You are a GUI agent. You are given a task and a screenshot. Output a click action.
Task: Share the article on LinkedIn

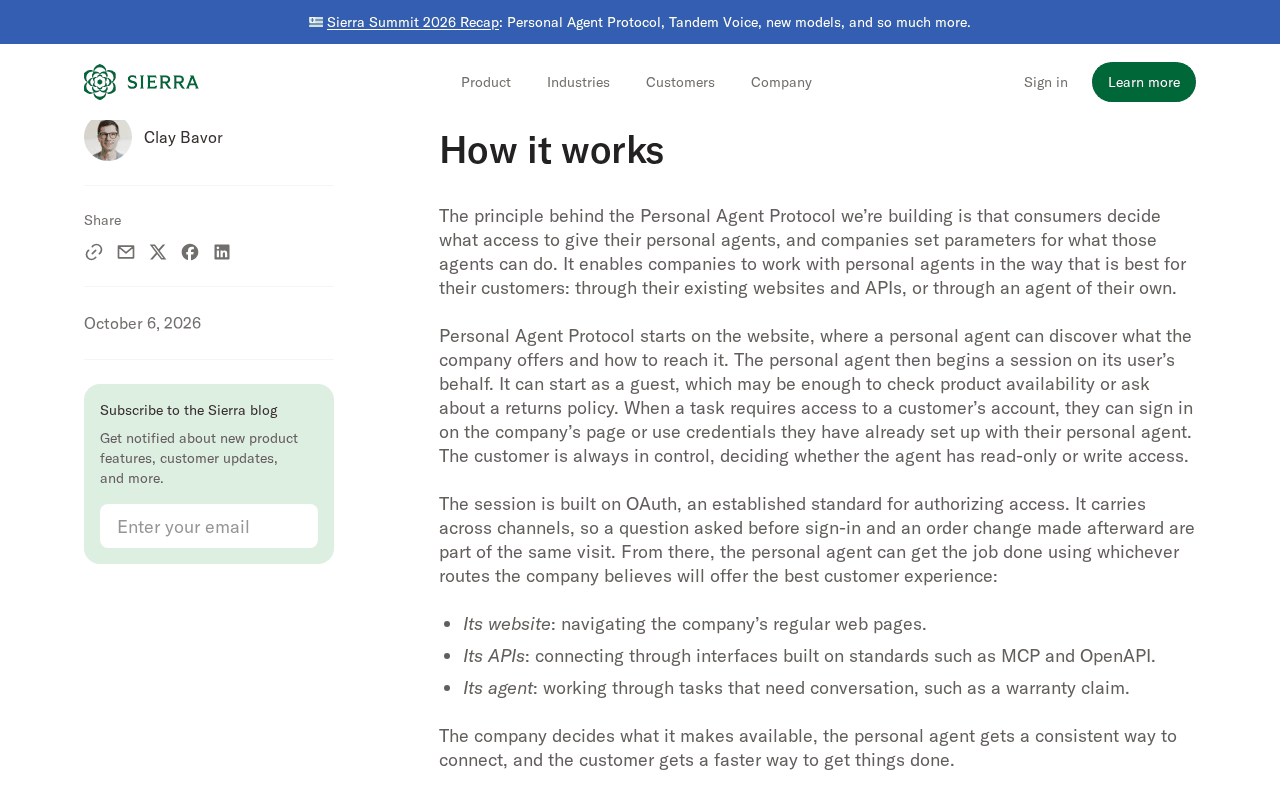click(222, 252)
